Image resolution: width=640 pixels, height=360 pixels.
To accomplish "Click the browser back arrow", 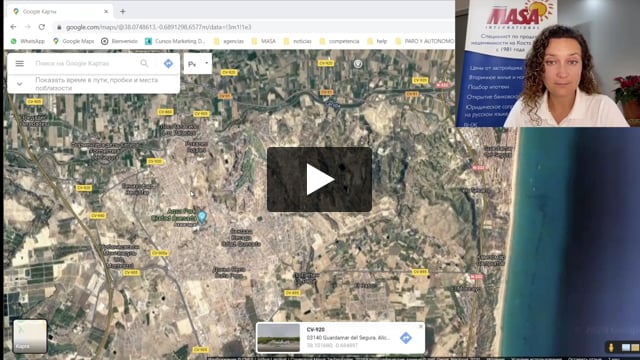I will click(13, 27).
